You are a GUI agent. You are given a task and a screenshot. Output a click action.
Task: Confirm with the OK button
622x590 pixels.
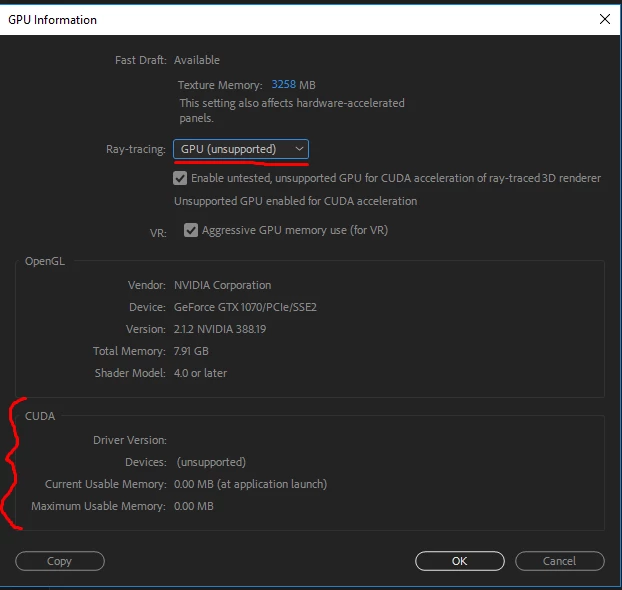(460, 561)
